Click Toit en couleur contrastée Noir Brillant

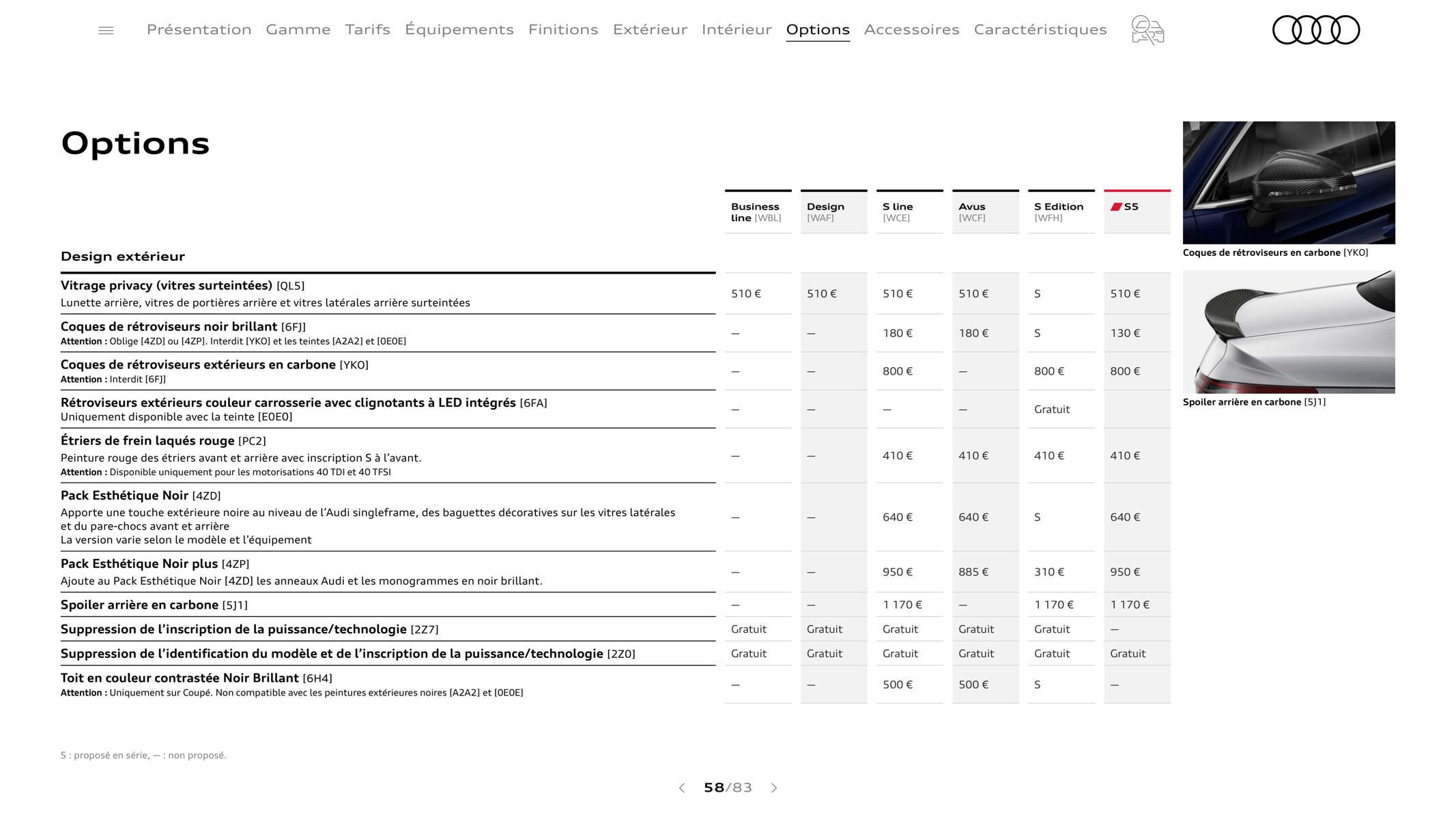click(197, 678)
